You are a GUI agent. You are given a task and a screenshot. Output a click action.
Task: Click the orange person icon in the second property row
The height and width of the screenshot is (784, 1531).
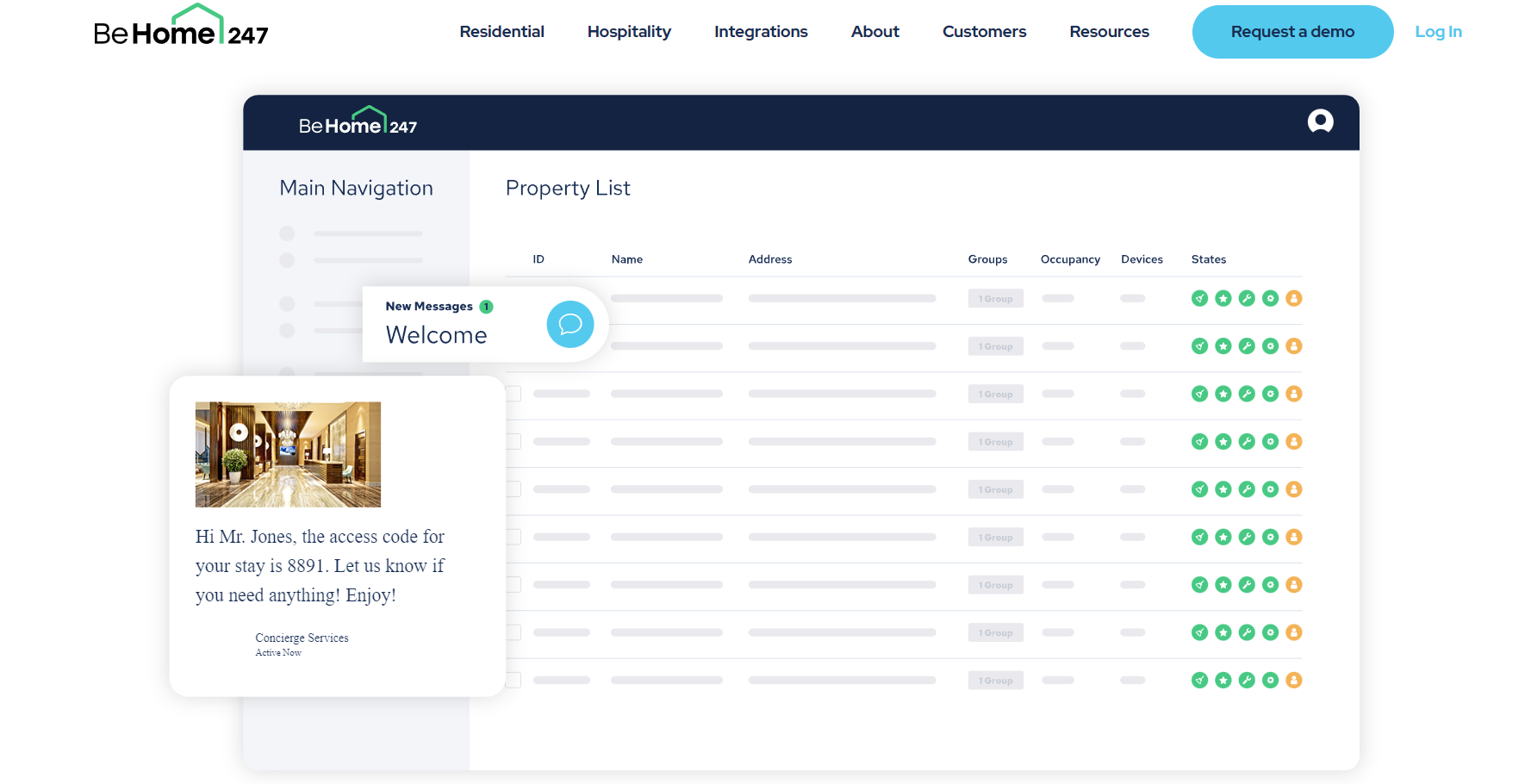(x=1293, y=345)
